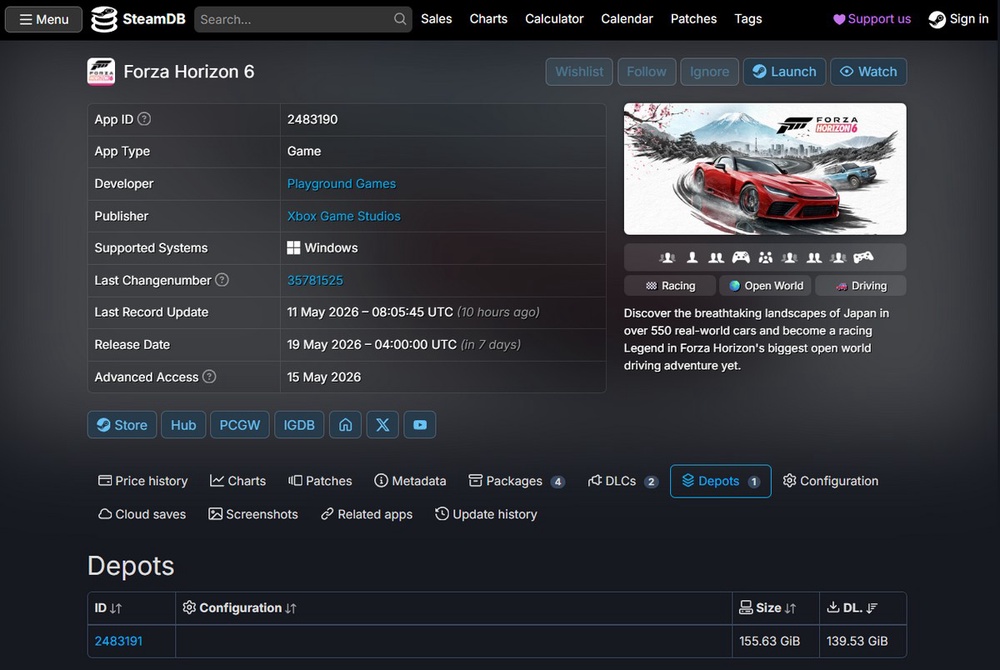Open Sales in the top navigation
The width and height of the screenshot is (1000, 670).
click(x=436, y=19)
